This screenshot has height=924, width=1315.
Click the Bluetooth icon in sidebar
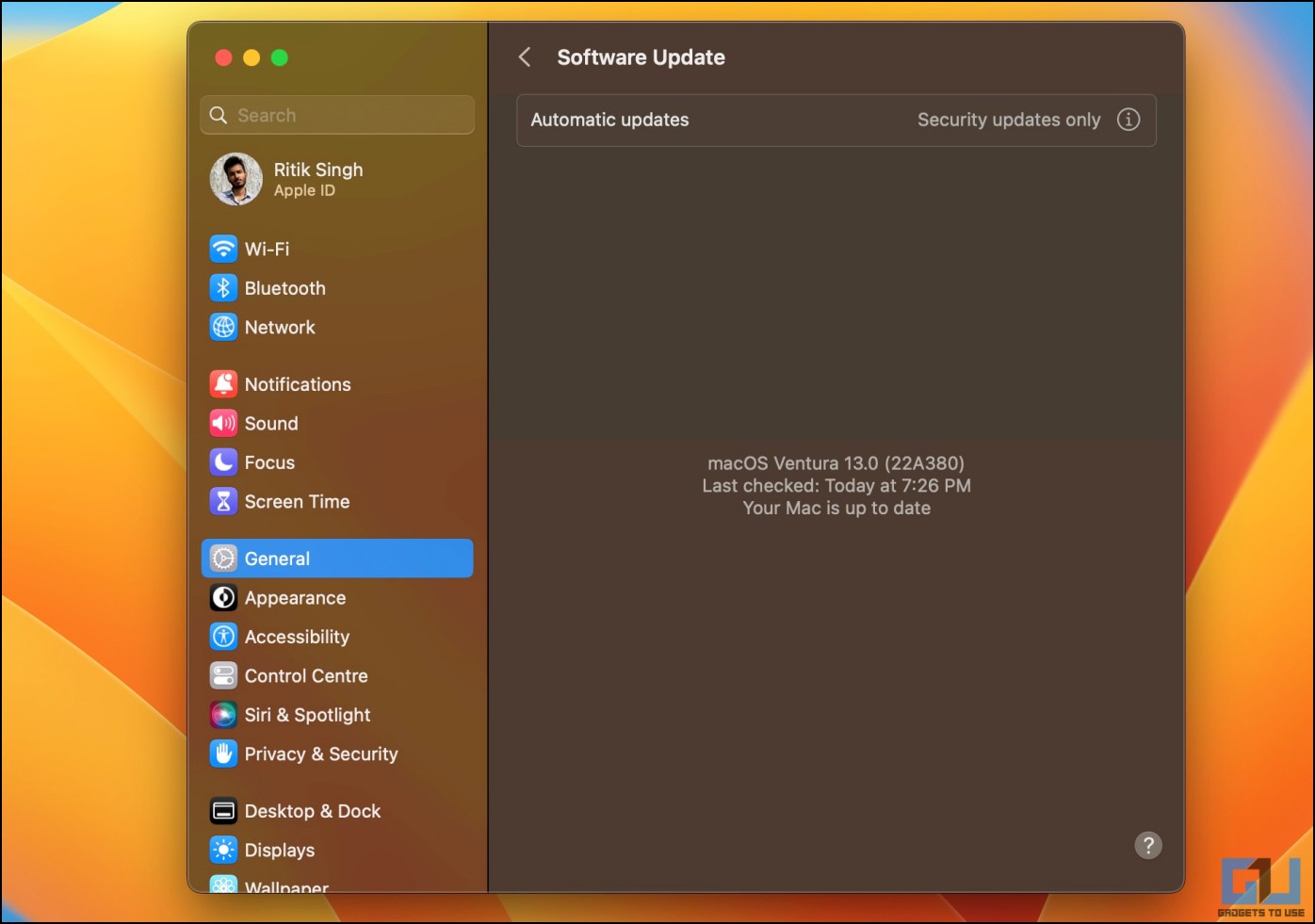coord(223,288)
